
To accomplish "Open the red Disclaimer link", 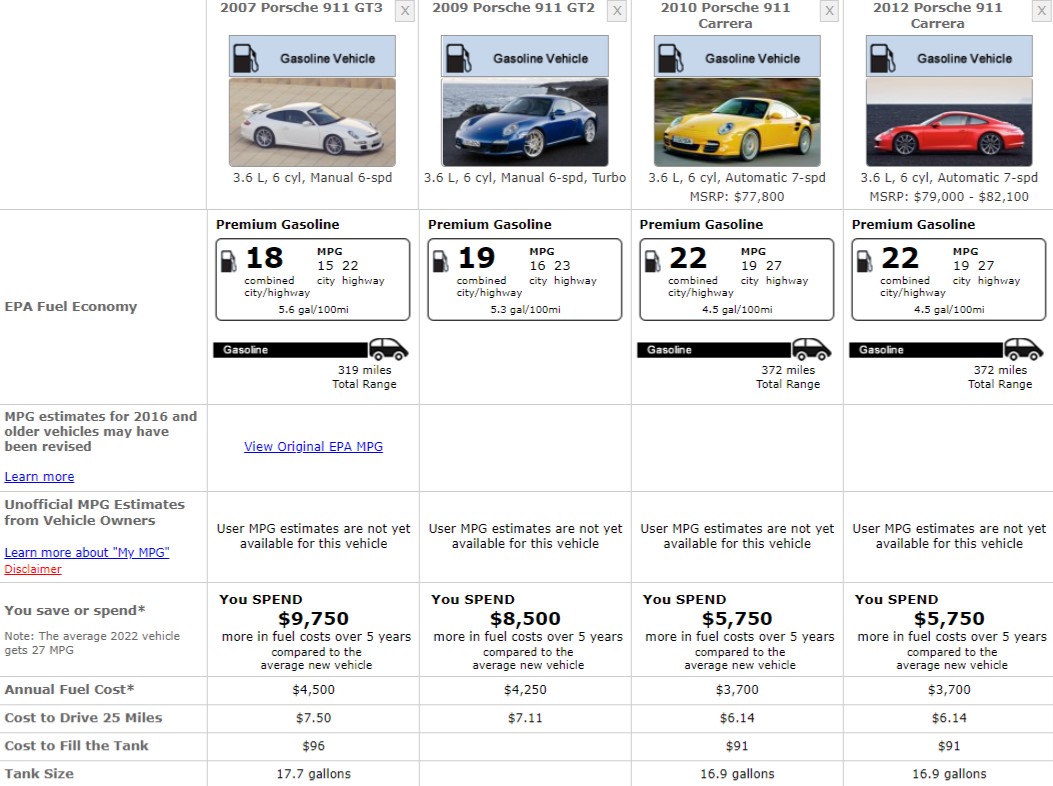I will (x=33, y=570).
